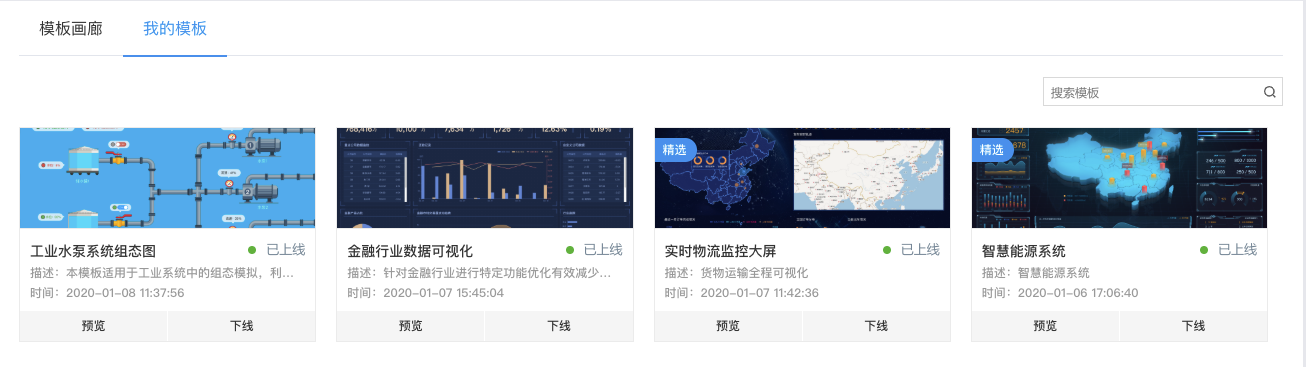Switch to the 模板画廊 tab

pos(71,28)
